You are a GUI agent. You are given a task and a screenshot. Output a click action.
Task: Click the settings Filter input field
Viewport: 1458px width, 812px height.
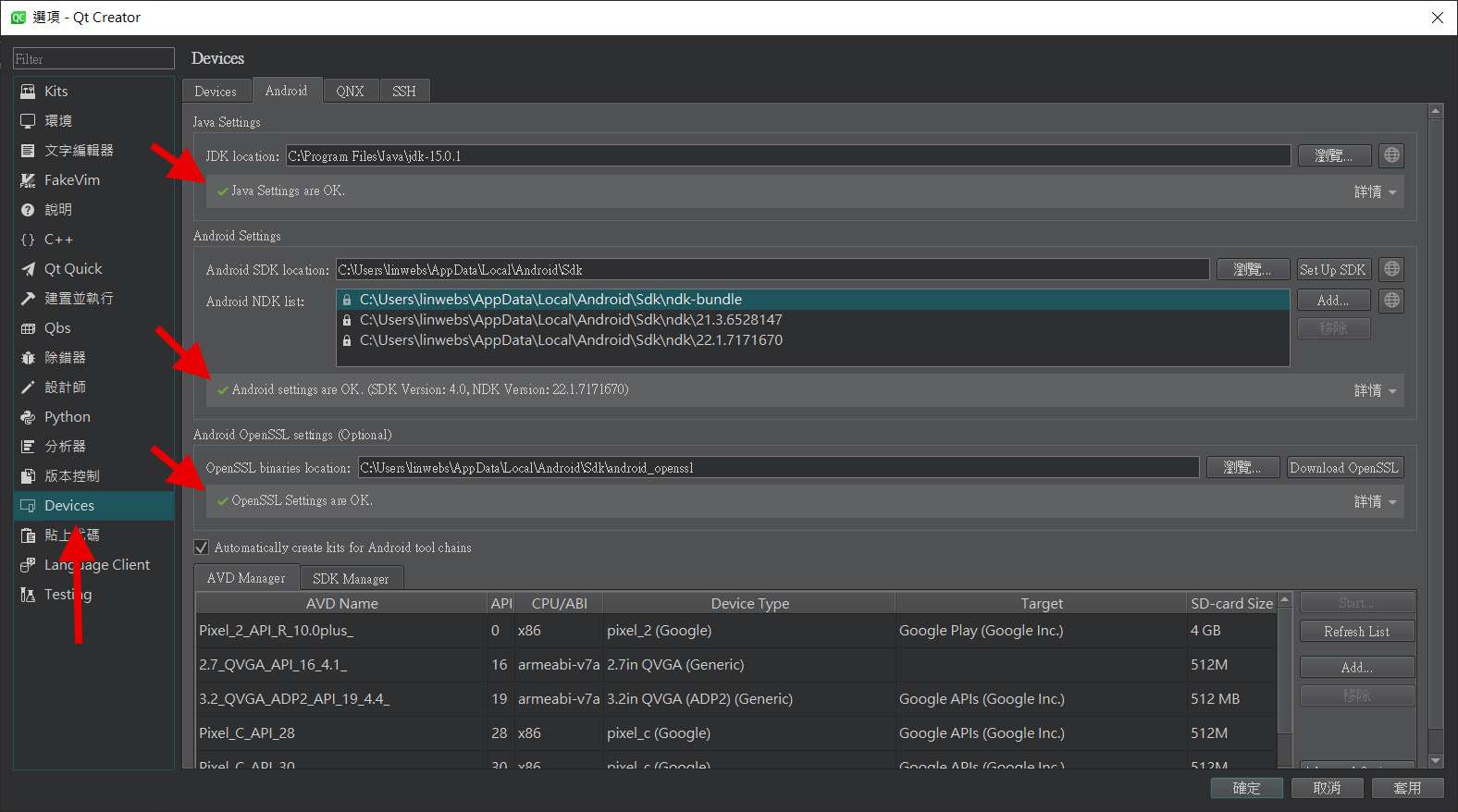[x=93, y=59]
